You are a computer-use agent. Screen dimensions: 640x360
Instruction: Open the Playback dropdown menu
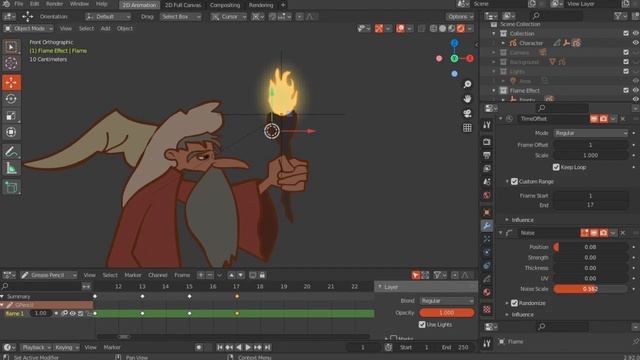coord(36,347)
